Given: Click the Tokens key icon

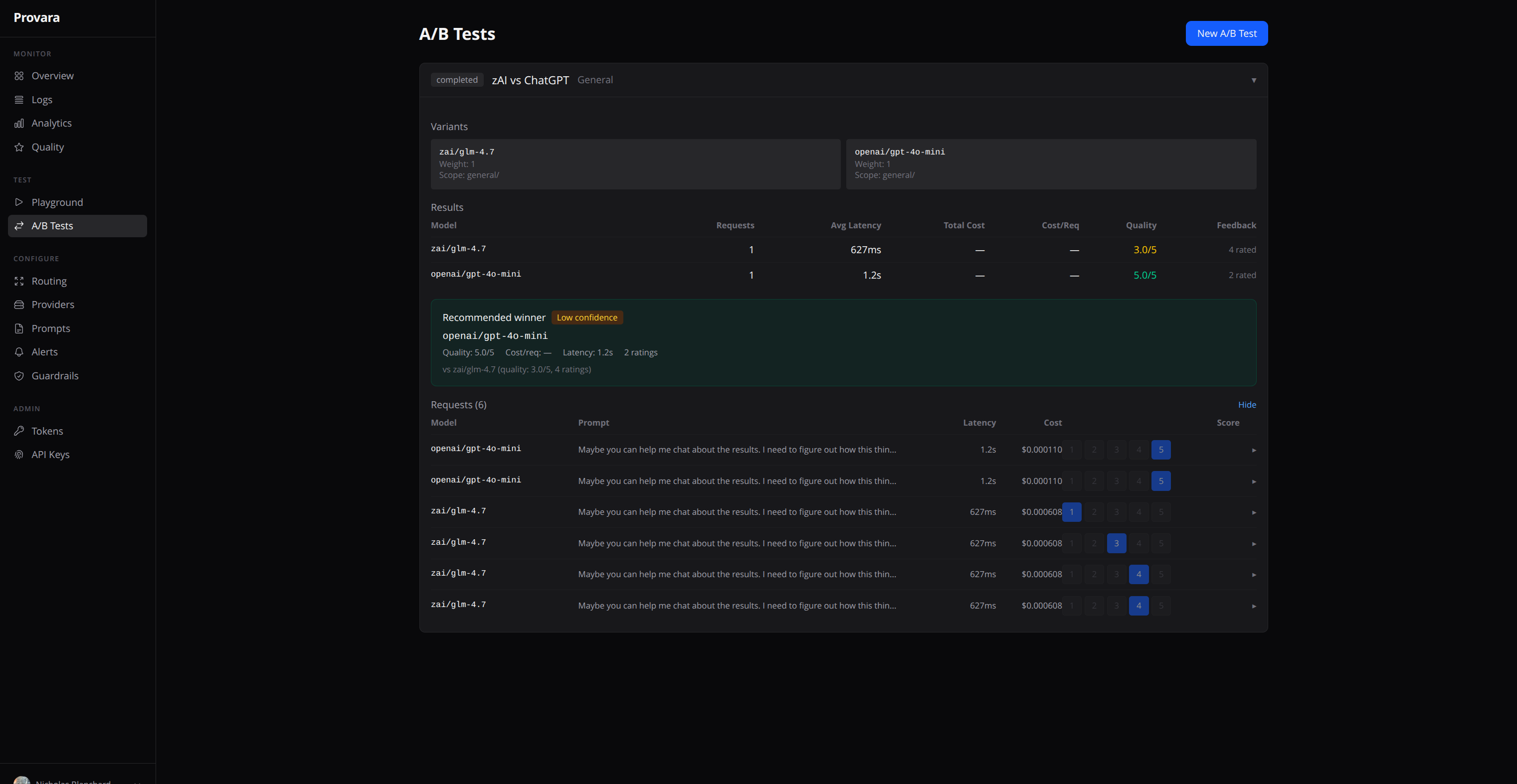Looking at the screenshot, I should pos(19,431).
